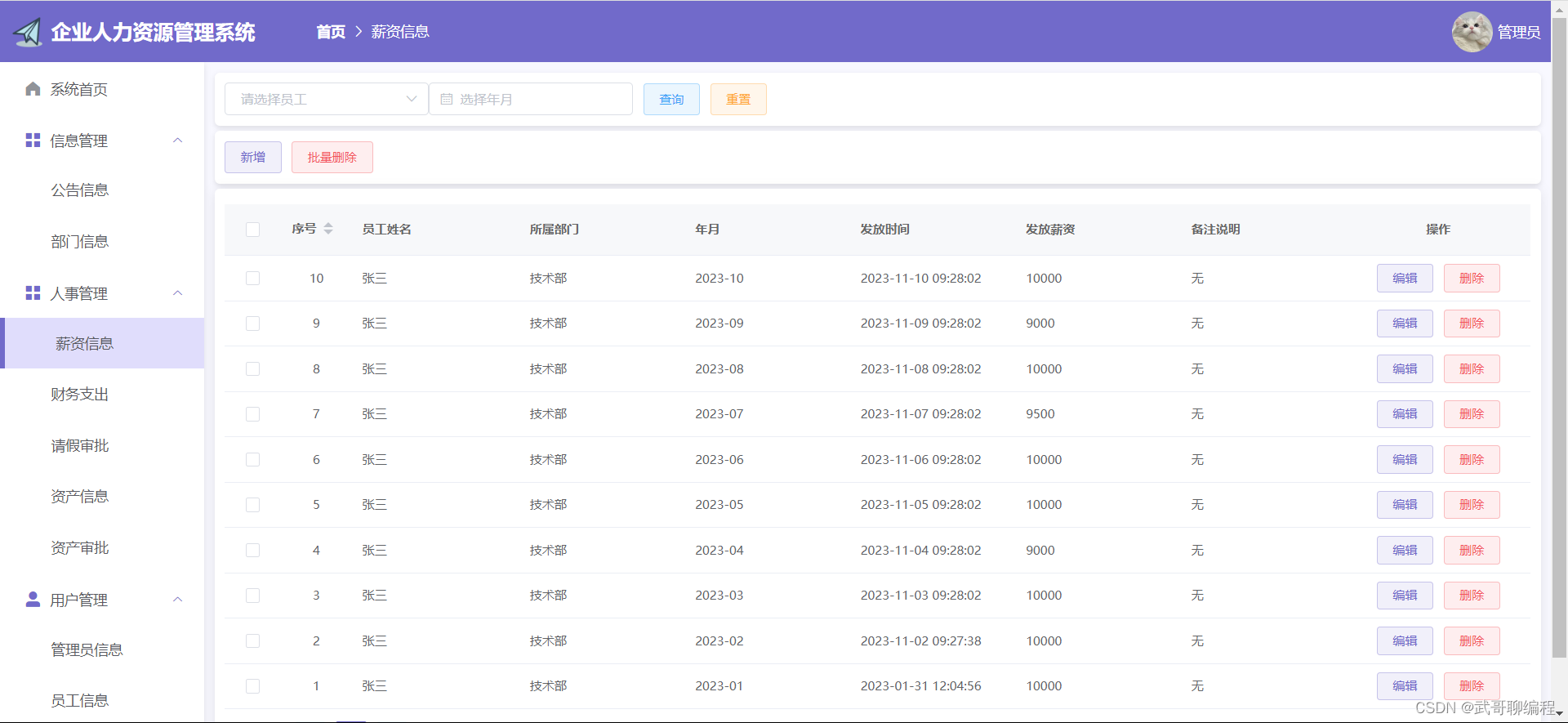Click the paper plane logo icon
Viewport: 1568px width, 723px height.
point(28,32)
